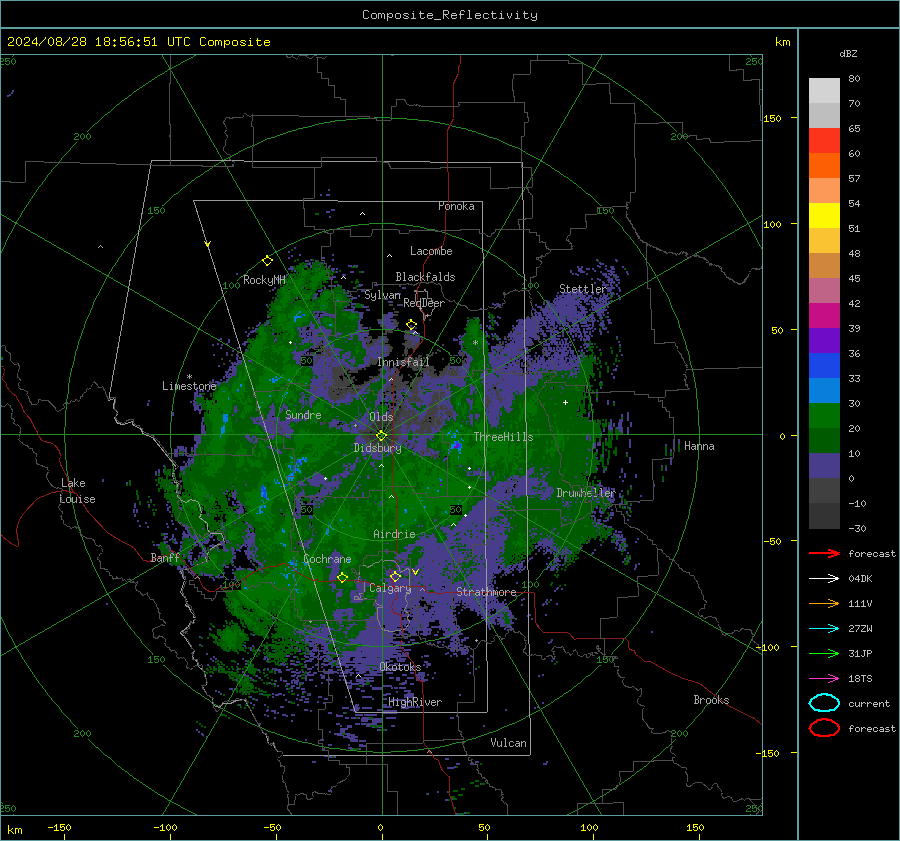Click the Olds label near radar center
The height and width of the screenshot is (841, 900).
point(381,417)
